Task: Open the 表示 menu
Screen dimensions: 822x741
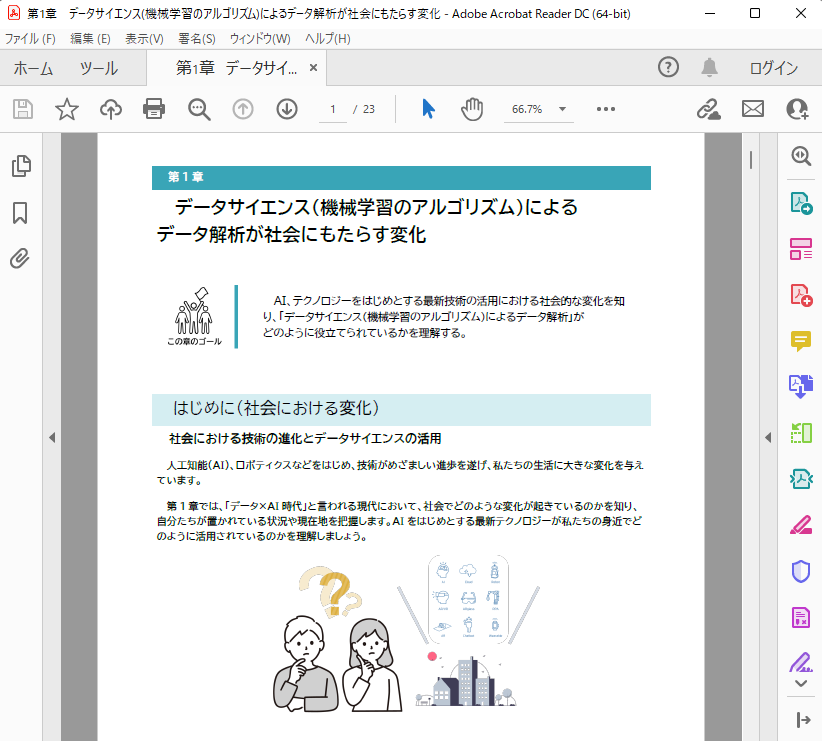Action: click(144, 37)
